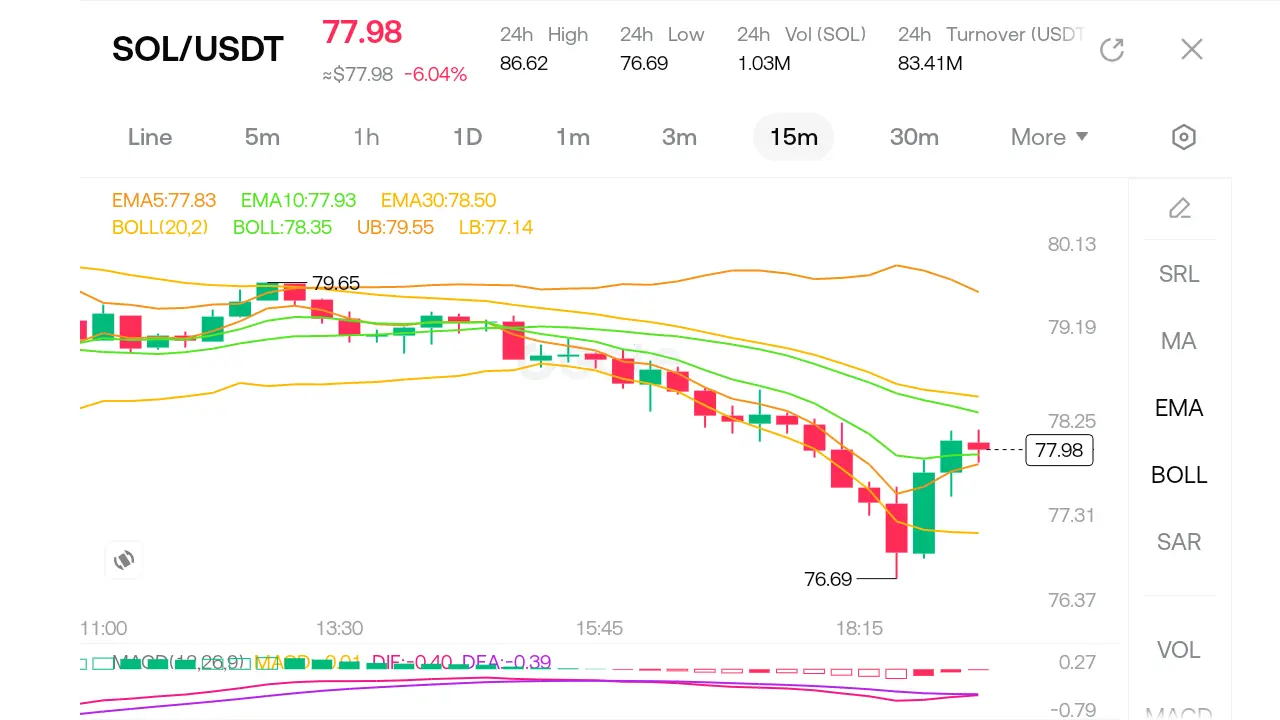Expand the More timeframes dropdown
Image resolution: width=1280 pixels, height=720 pixels.
point(1049,137)
